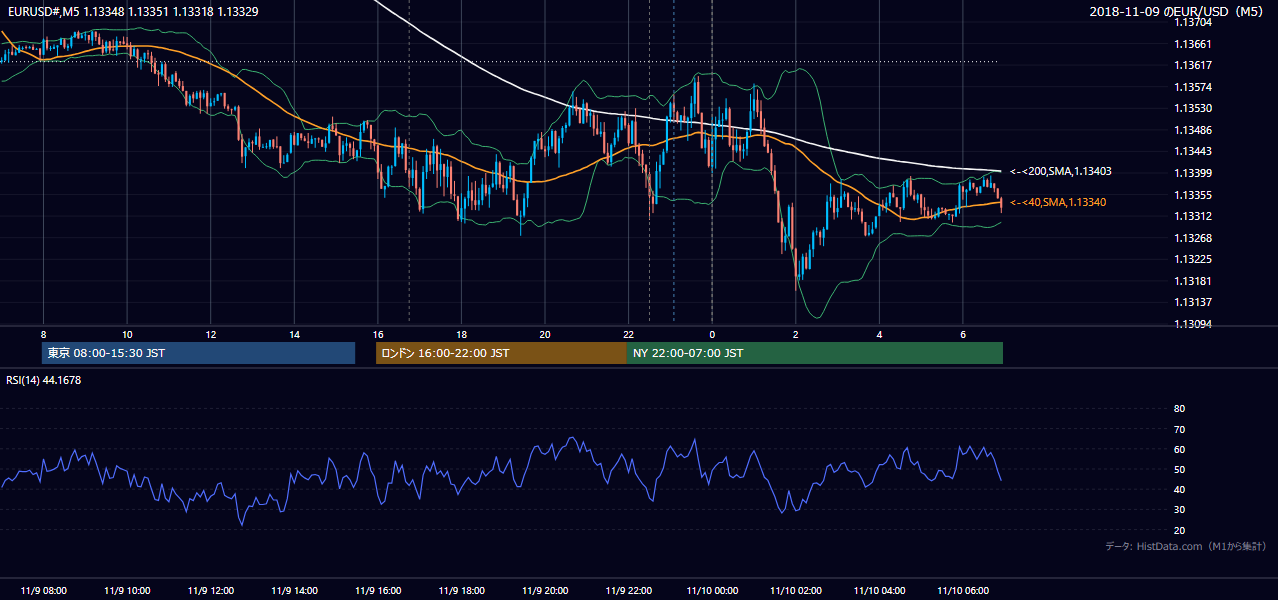This screenshot has width=1278, height=600.
Task: Click the 11/9 16:00 bottom time label
Action: point(378,591)
